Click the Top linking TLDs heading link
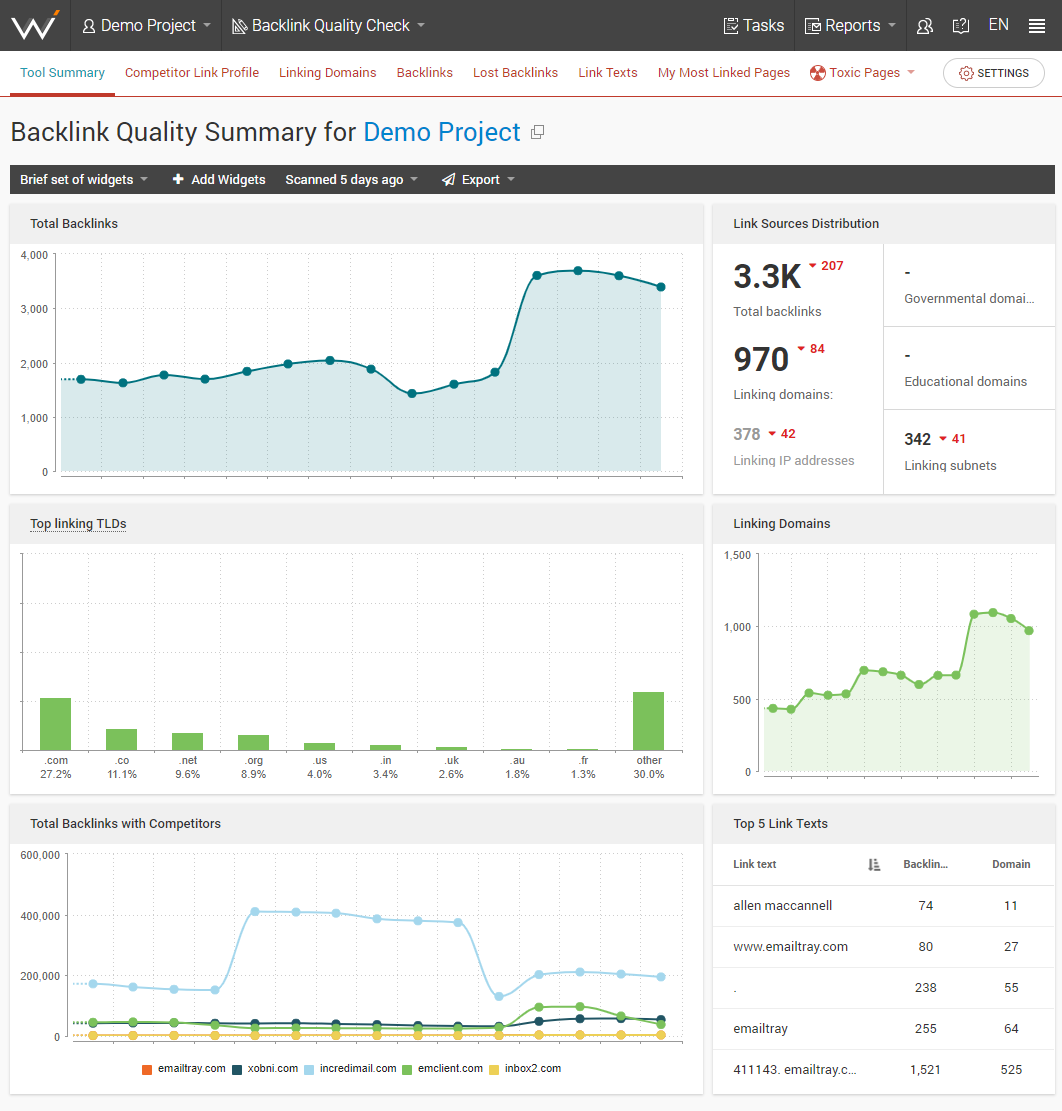 tap(78, 524)
